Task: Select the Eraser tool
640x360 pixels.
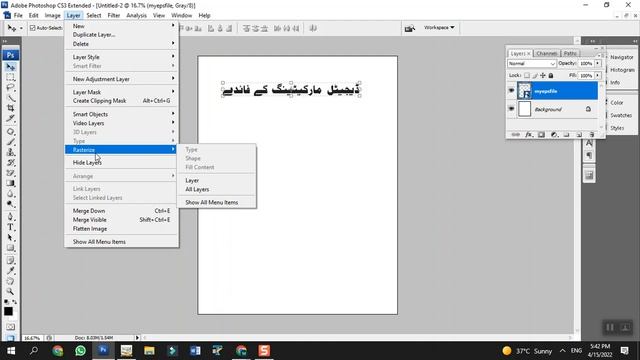Action: [11, 173]
